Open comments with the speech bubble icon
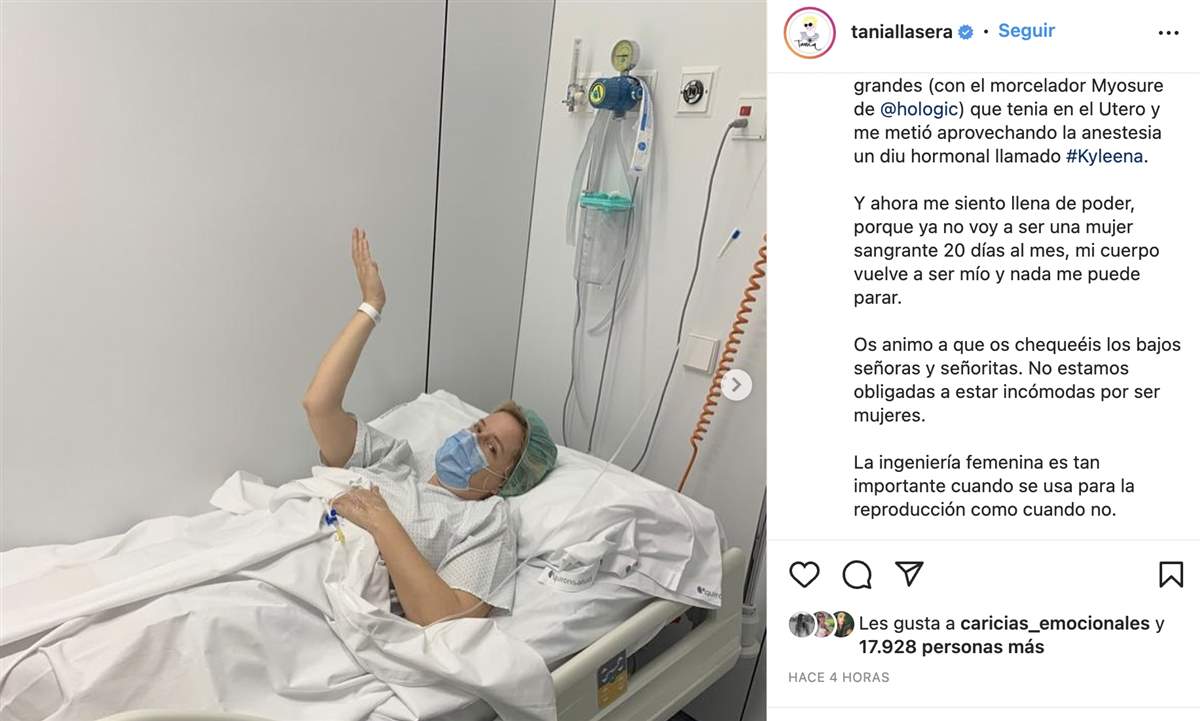 tap(857, 574)
